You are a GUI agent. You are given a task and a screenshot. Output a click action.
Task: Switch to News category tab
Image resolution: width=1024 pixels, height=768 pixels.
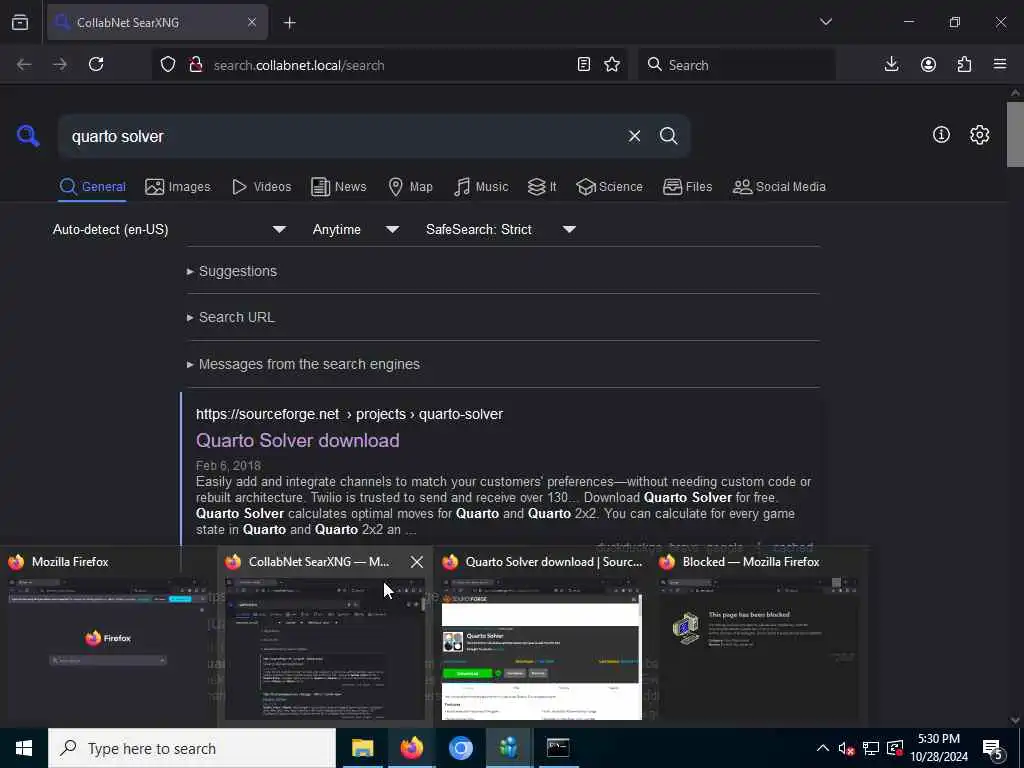click(x=338, y=187)
